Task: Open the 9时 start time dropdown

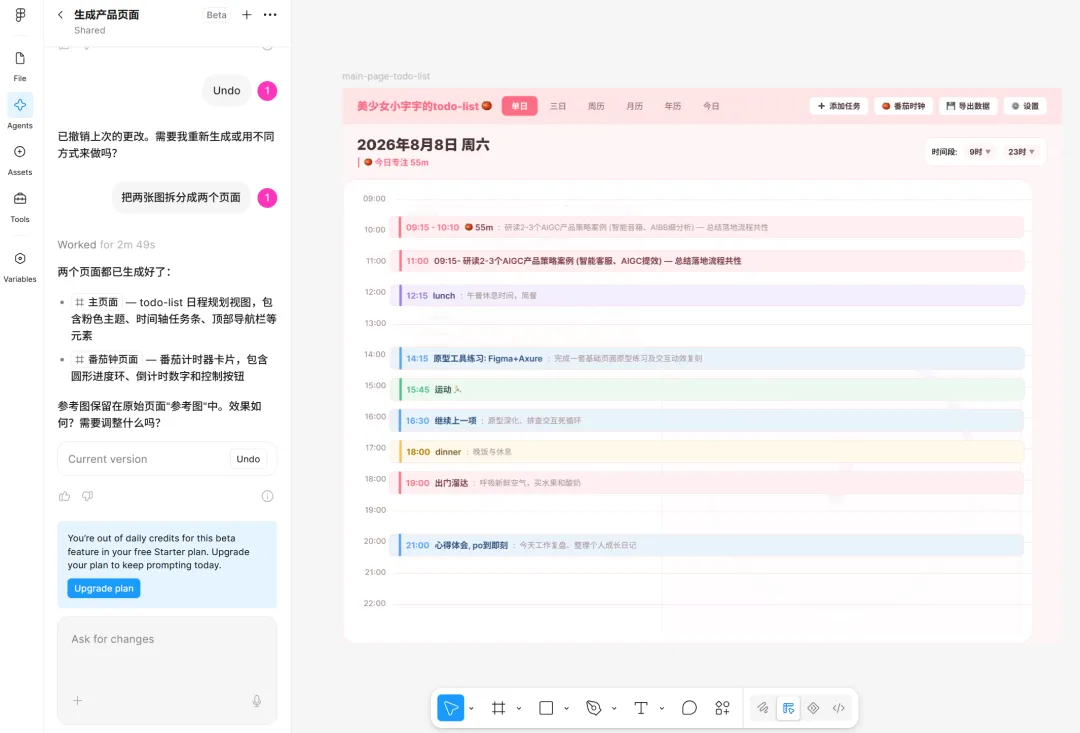Action: [979, 152]
